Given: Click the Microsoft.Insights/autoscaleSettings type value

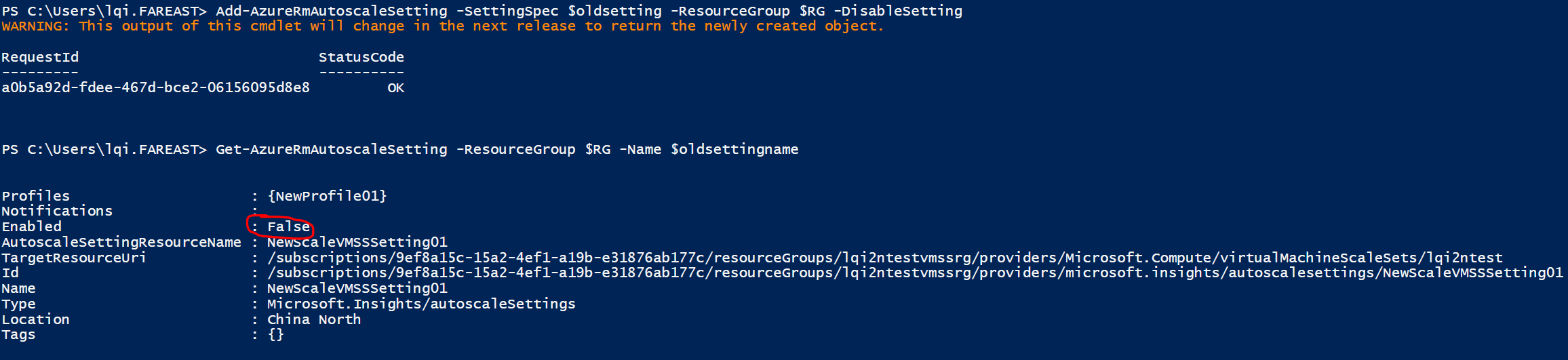Looking at the screenshot, I should (420, 304).
